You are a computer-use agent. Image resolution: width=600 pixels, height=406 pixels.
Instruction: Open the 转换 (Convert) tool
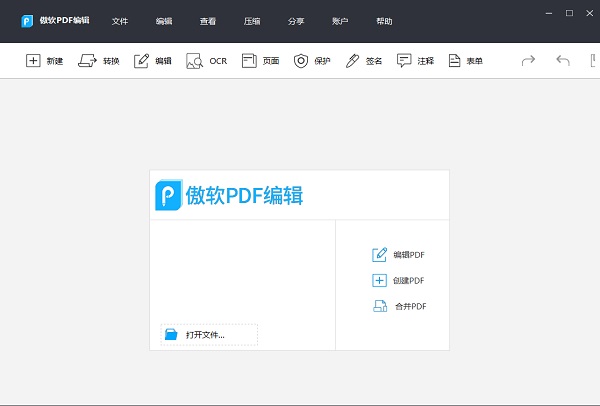pos(99,60)
